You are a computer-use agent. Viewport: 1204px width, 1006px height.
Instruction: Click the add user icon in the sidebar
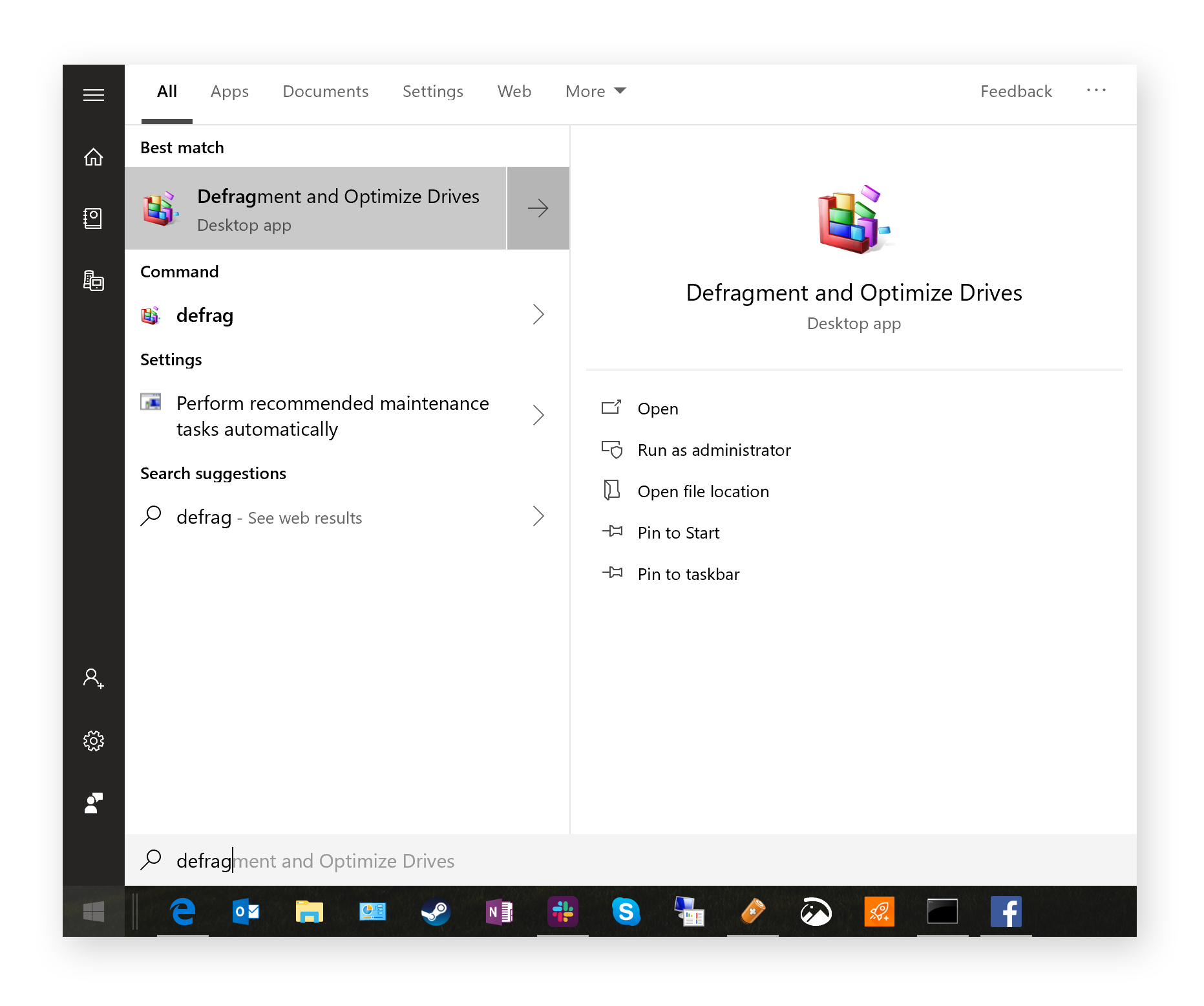point(94,678)
